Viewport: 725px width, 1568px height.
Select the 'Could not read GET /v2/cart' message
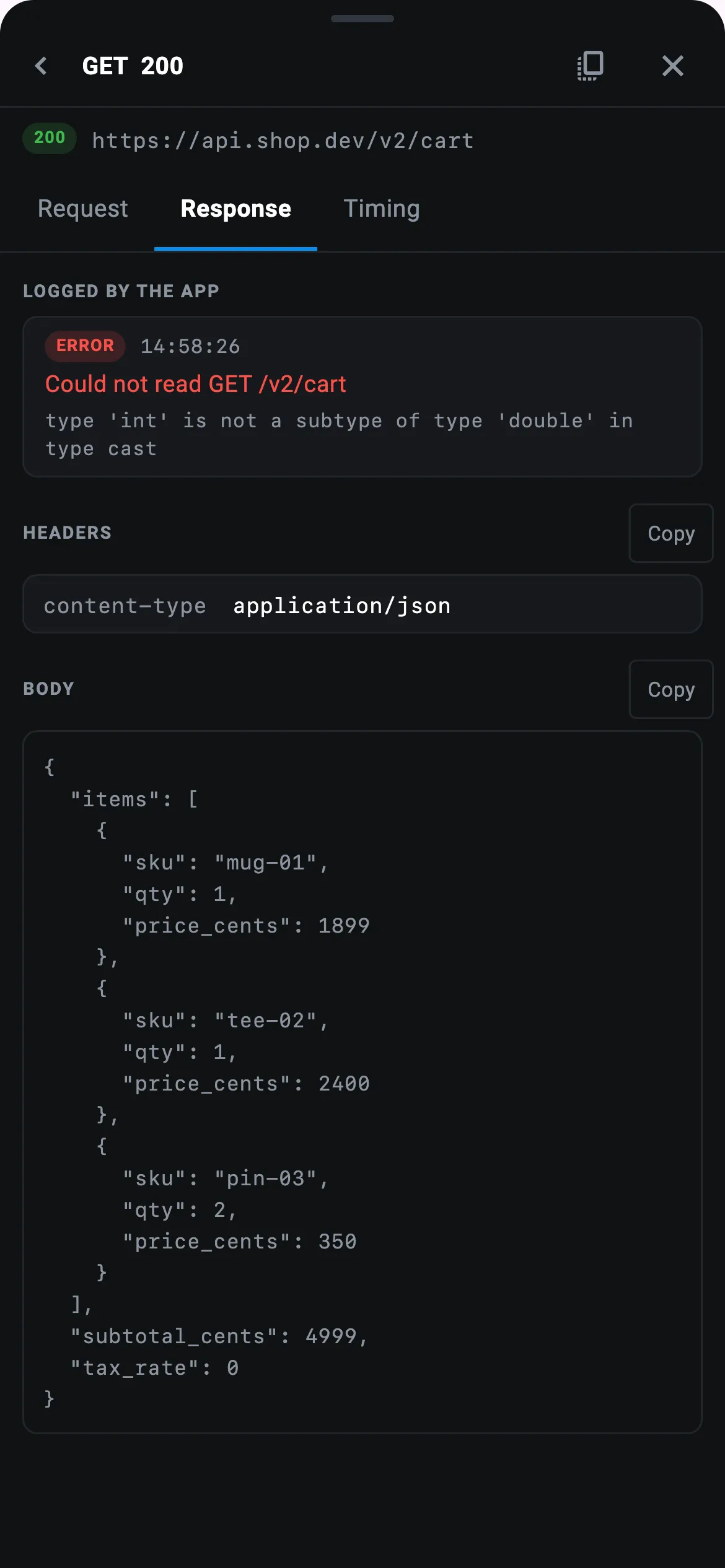pyautogui.click(x=196, y=384)
